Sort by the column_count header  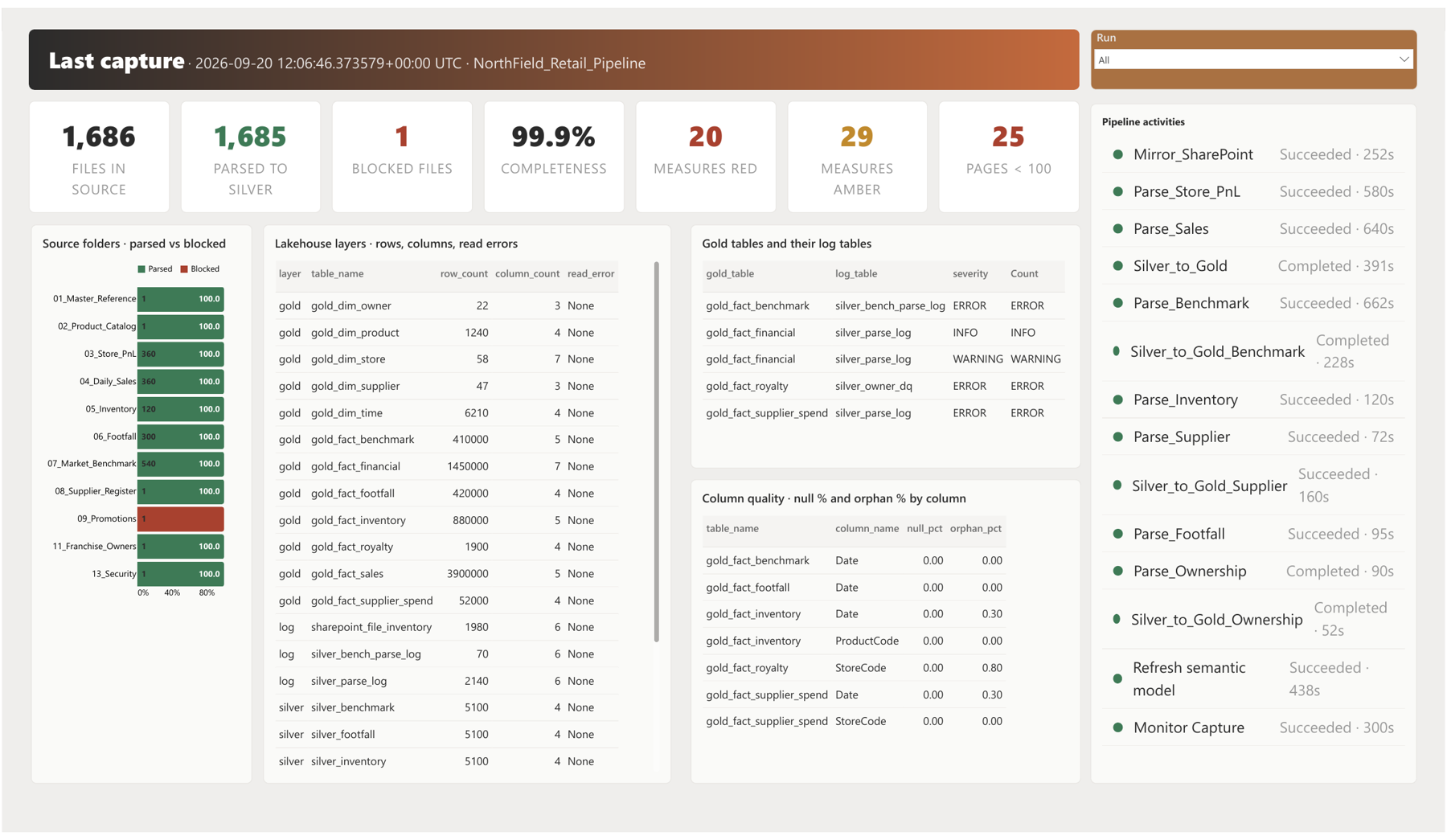click(x=527, y=273)
